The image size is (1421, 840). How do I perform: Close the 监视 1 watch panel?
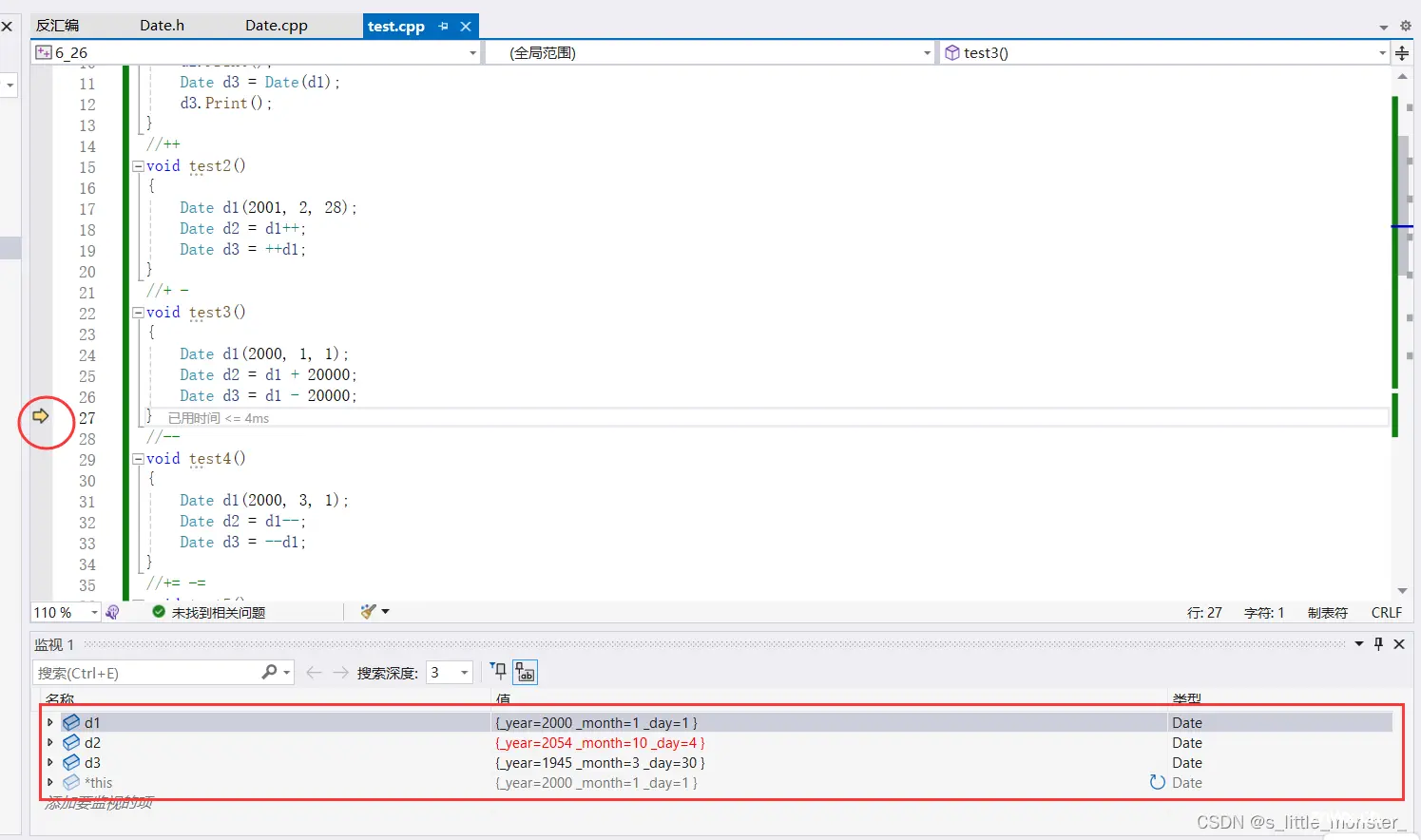tap(1399, 644)
